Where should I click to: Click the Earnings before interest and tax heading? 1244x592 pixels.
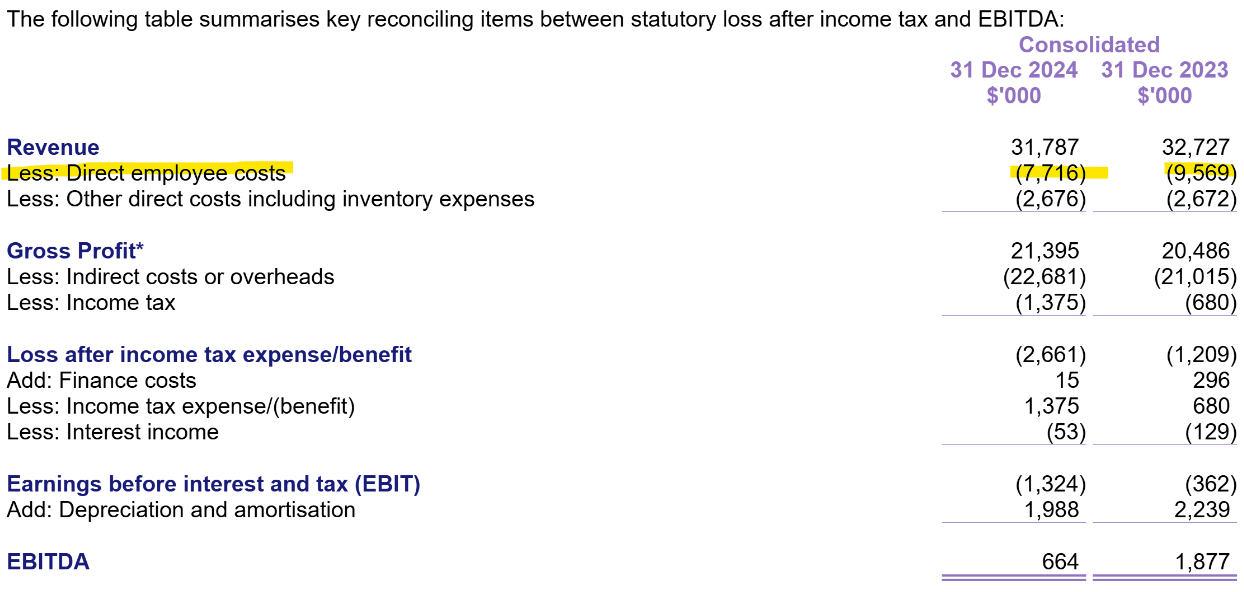tap(213, 485)
